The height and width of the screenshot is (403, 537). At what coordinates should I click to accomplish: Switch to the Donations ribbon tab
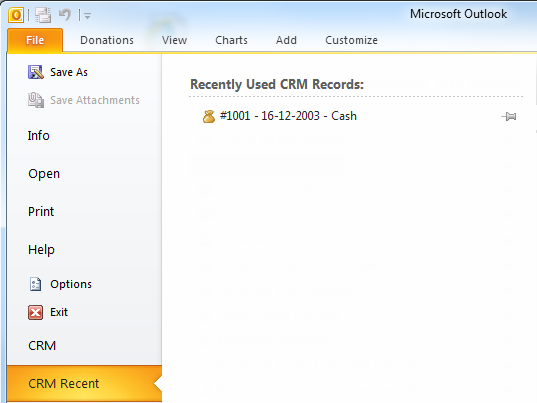(107, 40)
